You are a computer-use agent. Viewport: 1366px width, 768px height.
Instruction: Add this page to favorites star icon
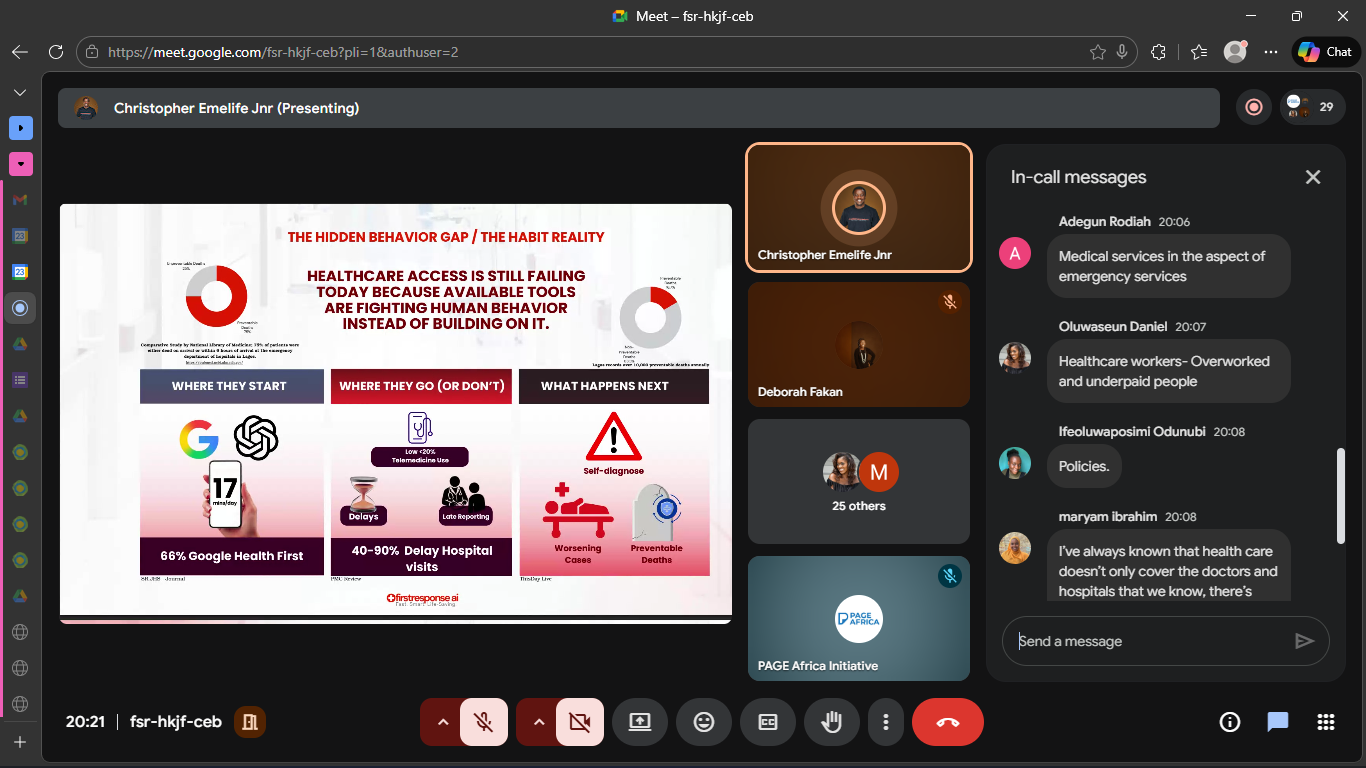click(x=1098, y=52)
